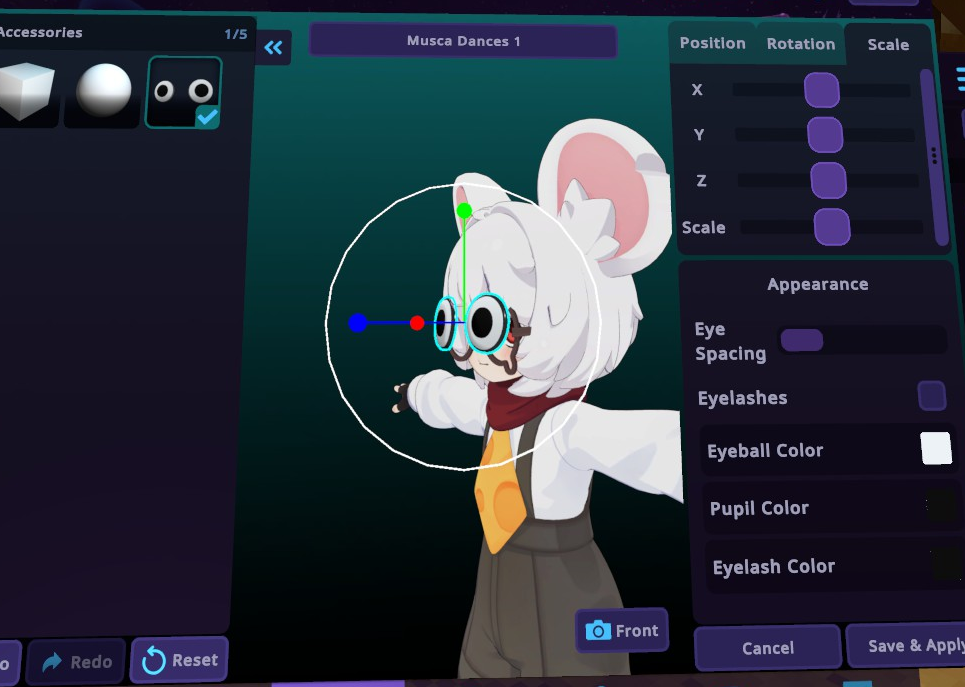Screen dimensions: 965x687
Task: Switch to the Scale tab
Action: pyautogui.click(x=888, y=45)
